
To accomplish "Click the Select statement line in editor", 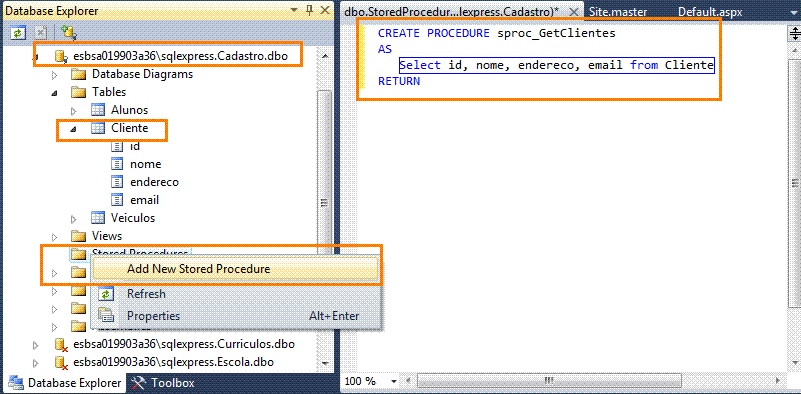I will (556, 65).
